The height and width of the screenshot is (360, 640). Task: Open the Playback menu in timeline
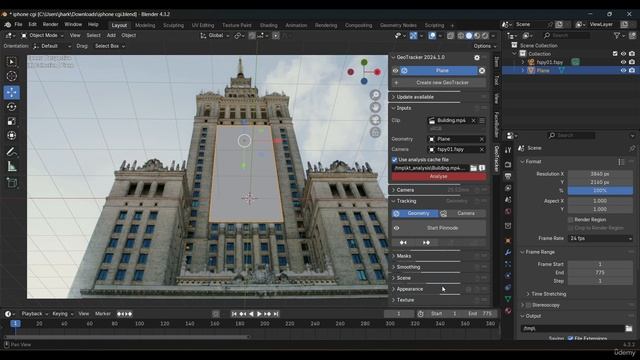click(34, 314)
